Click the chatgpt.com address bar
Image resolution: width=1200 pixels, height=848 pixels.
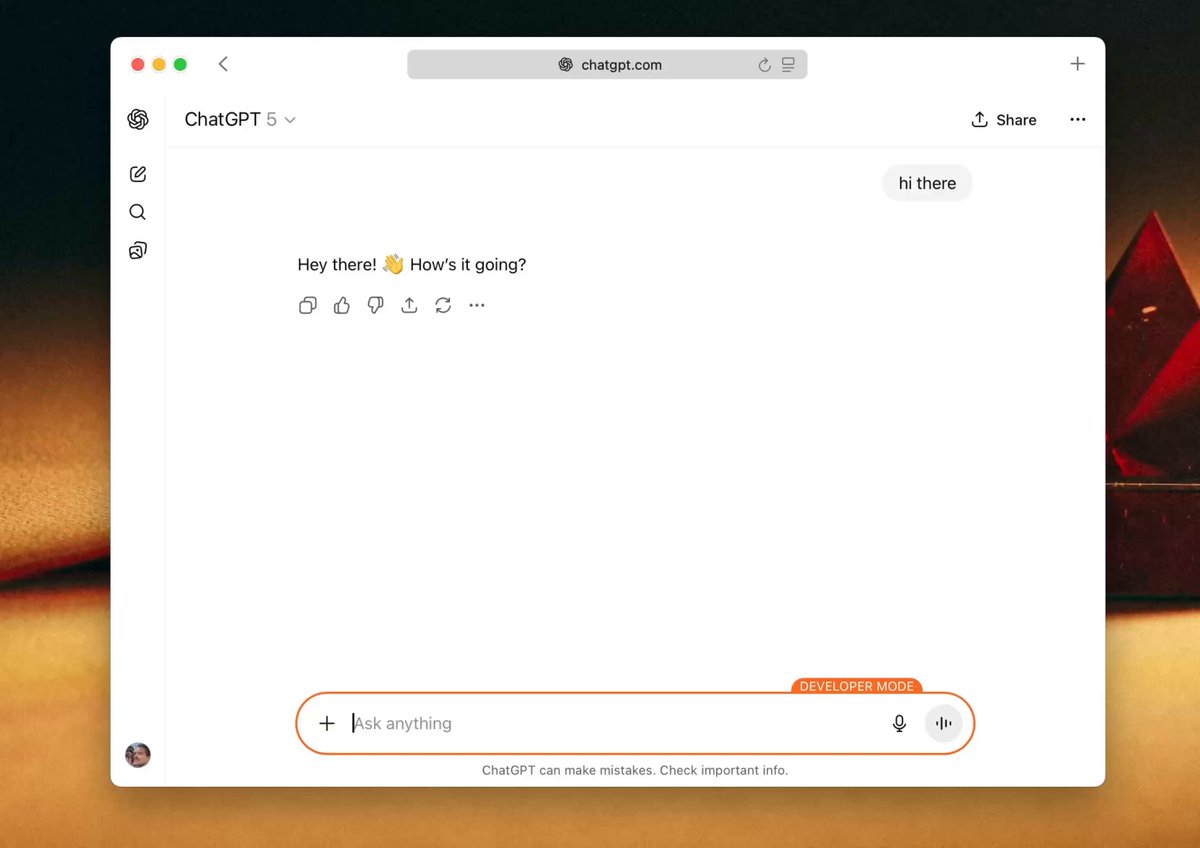coord(607,65)
